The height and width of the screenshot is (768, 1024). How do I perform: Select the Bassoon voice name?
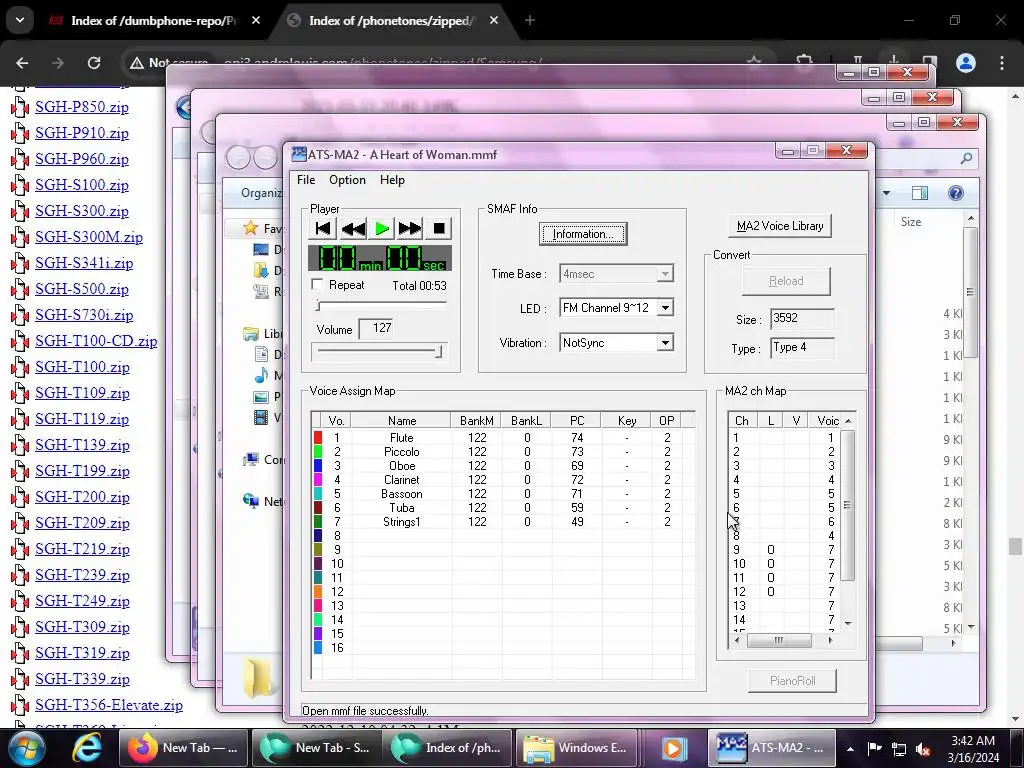402,494
